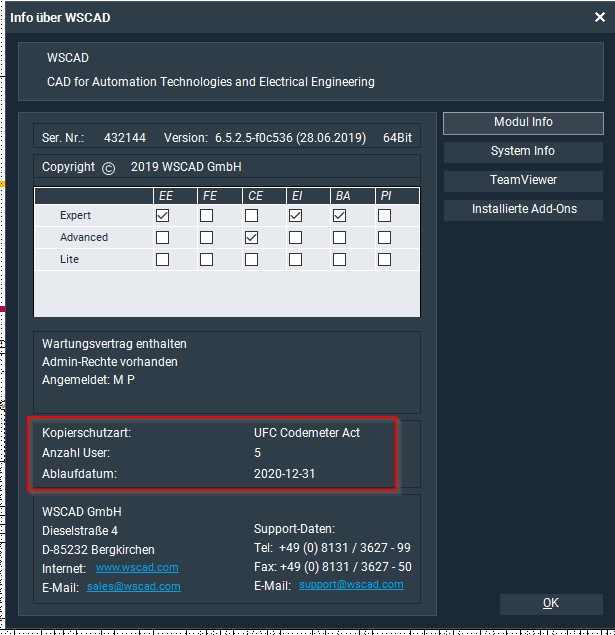This screenshot has height=635, width=615.
Task: Click the Wartungsvertrag enthalten line
Action: pos(114,344)
